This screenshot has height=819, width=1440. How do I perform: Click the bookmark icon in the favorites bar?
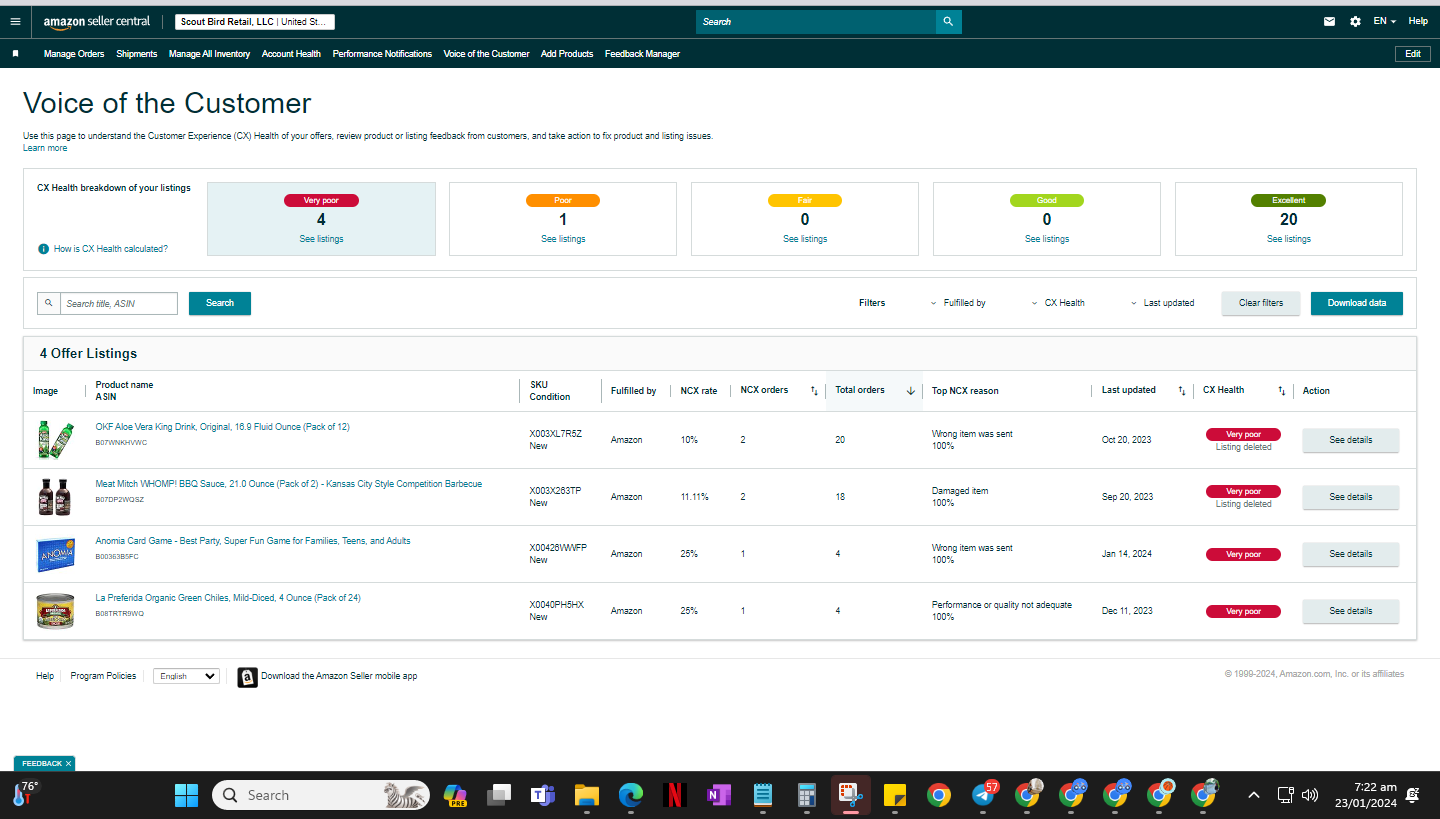15,54
